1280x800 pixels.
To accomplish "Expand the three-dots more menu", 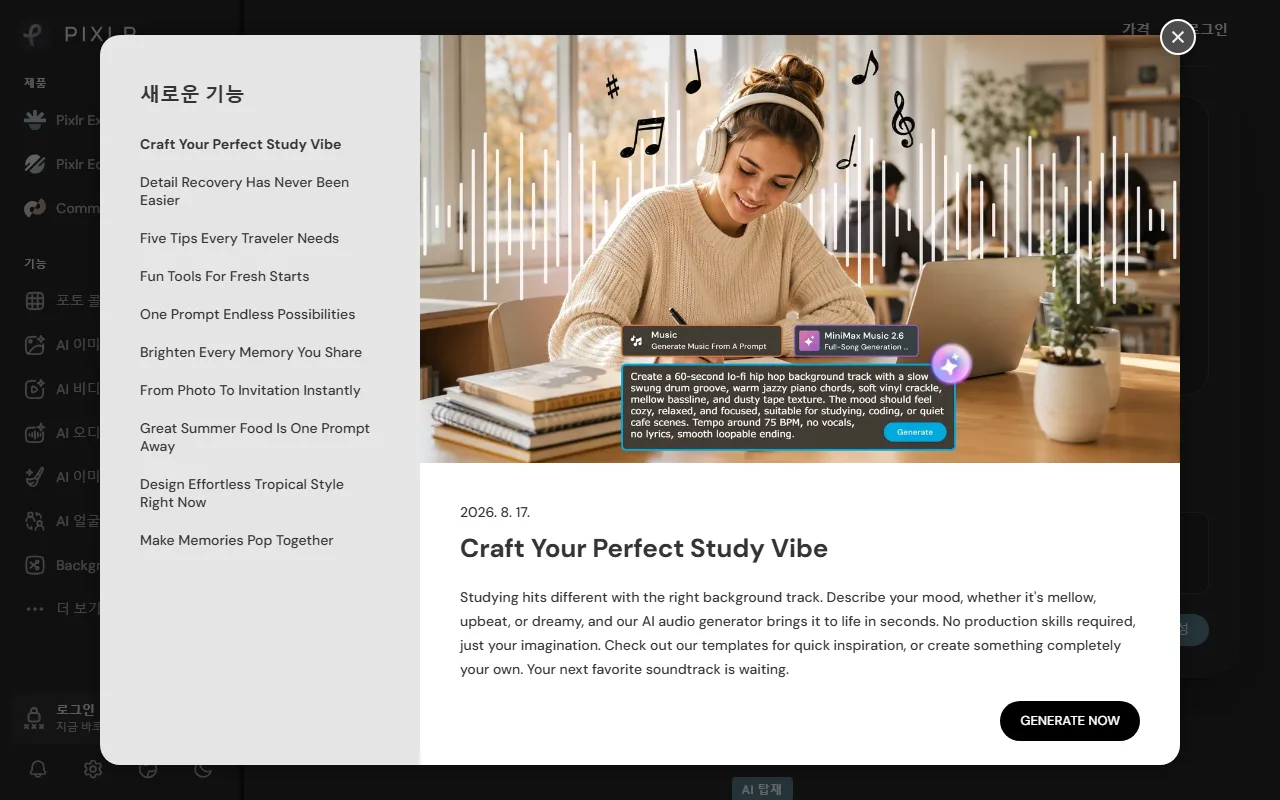I will click(35, 608).
